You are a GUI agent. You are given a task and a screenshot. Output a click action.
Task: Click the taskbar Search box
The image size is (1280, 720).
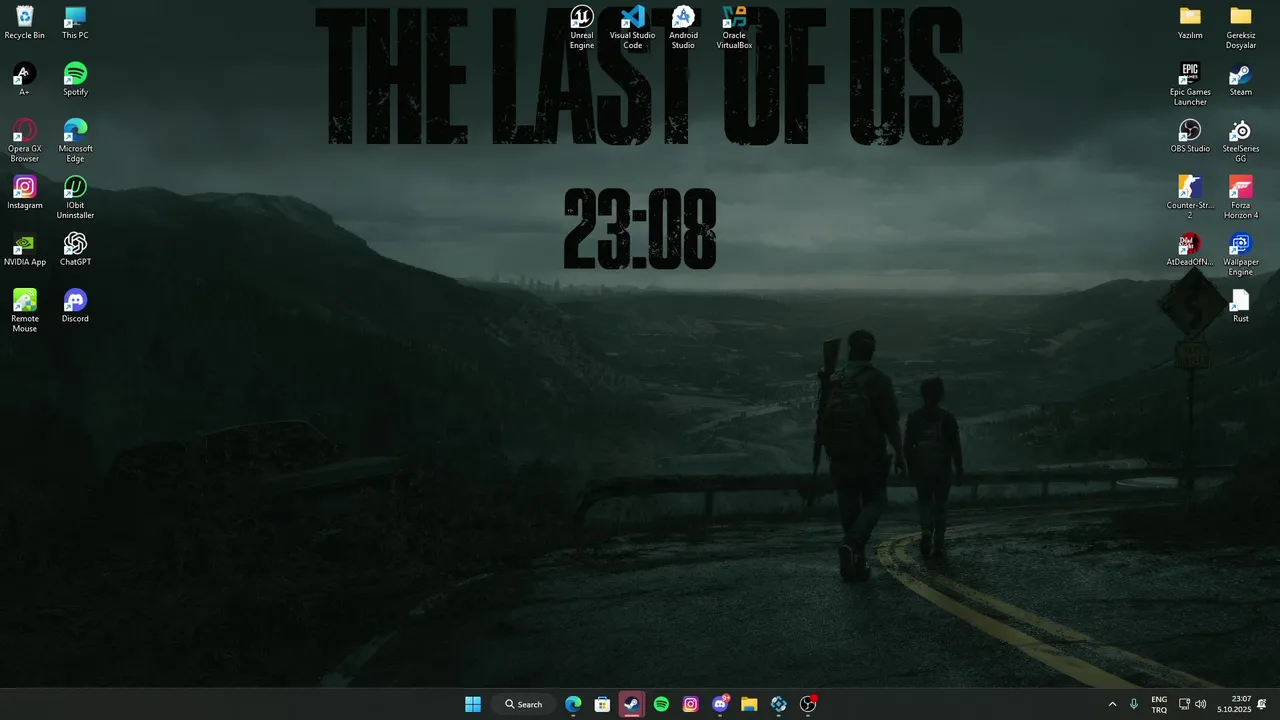point(524,704)
